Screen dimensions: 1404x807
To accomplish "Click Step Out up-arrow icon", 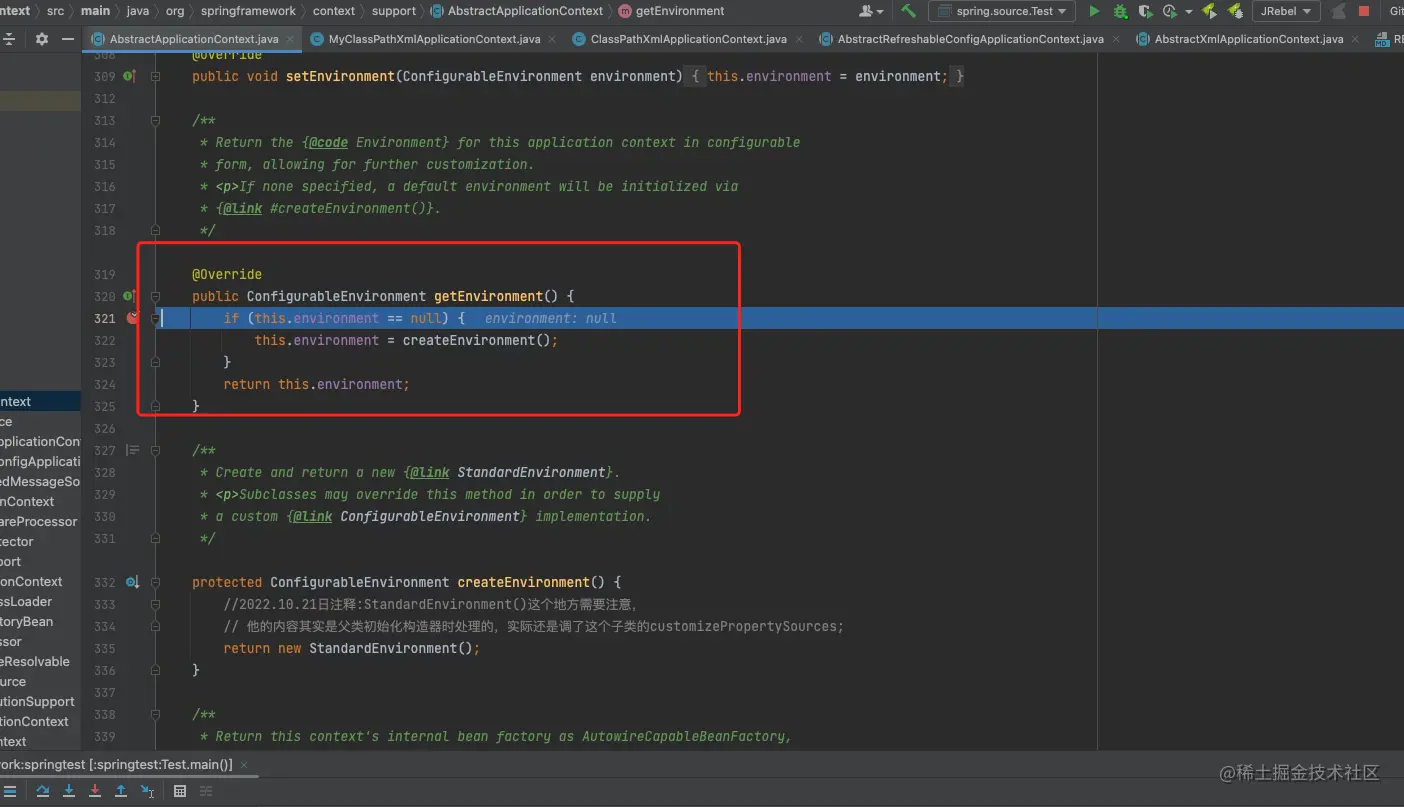I will point(121,791).
